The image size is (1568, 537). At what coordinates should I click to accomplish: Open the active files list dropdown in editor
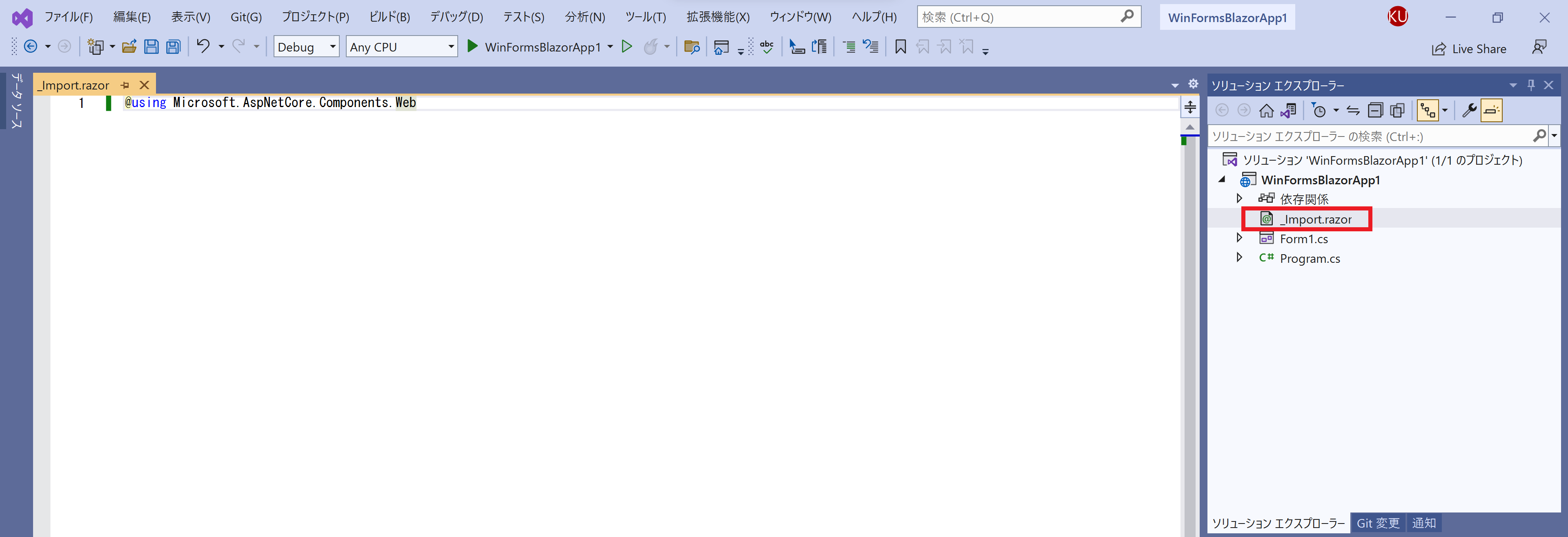(x=1175, y=85)
